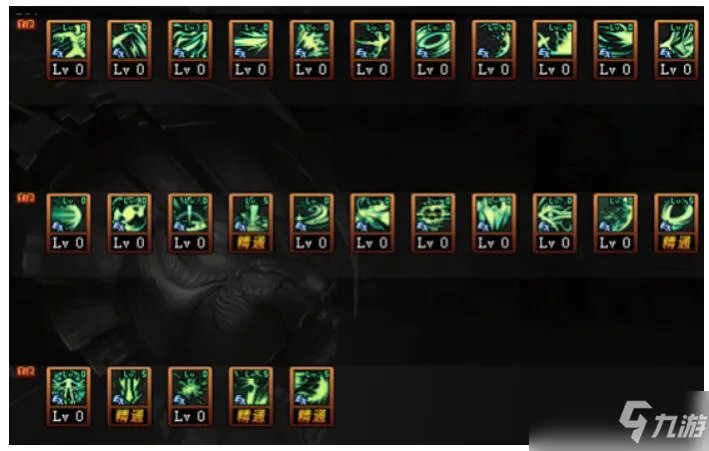Open the 九游 watermark logo link
This screenshot has height=451, width=709.
tap(662, 422)
